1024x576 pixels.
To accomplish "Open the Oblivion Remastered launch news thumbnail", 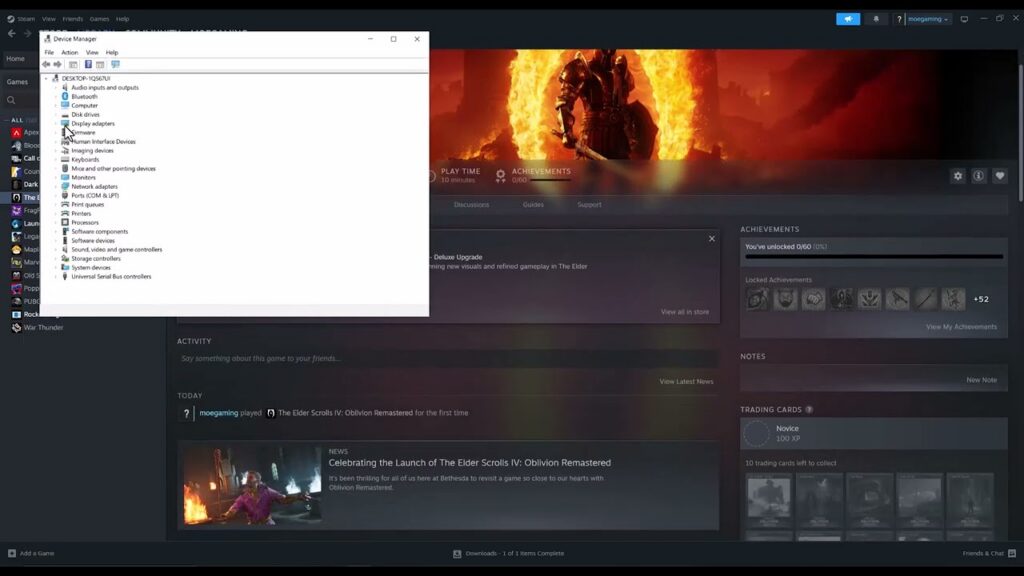I will coord(251,485).
